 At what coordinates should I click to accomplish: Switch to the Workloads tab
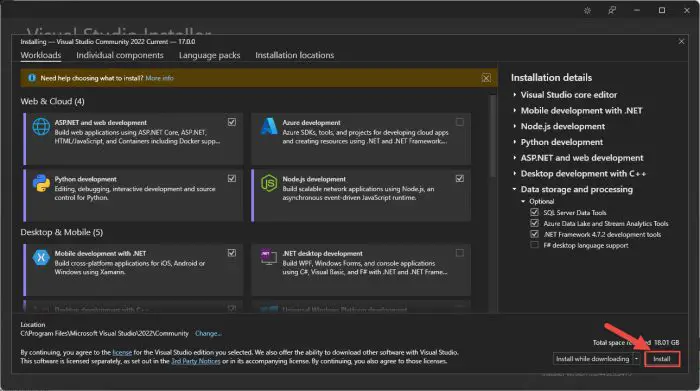(x=41, y=55)
